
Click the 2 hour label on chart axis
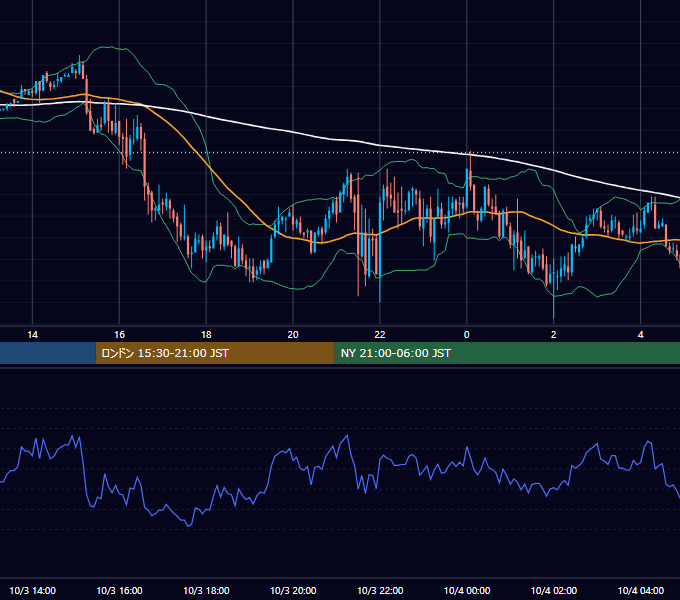coord(553,335)
